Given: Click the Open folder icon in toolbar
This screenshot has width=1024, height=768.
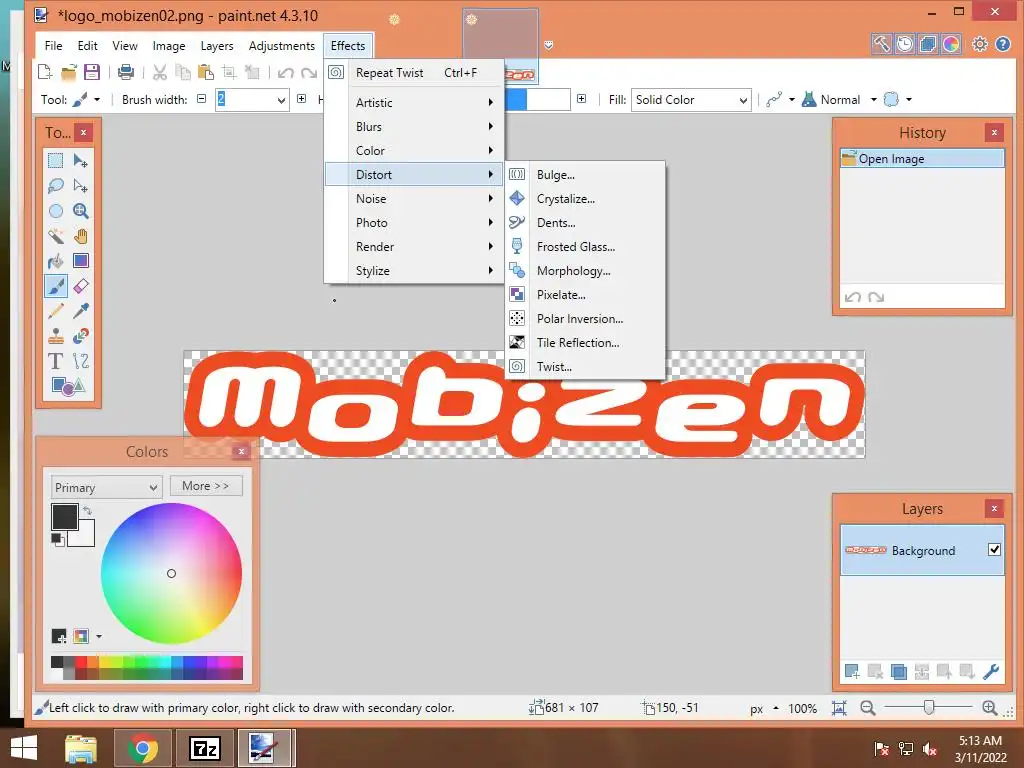Looking at the screenshot, I should click(x=69, y=72).
